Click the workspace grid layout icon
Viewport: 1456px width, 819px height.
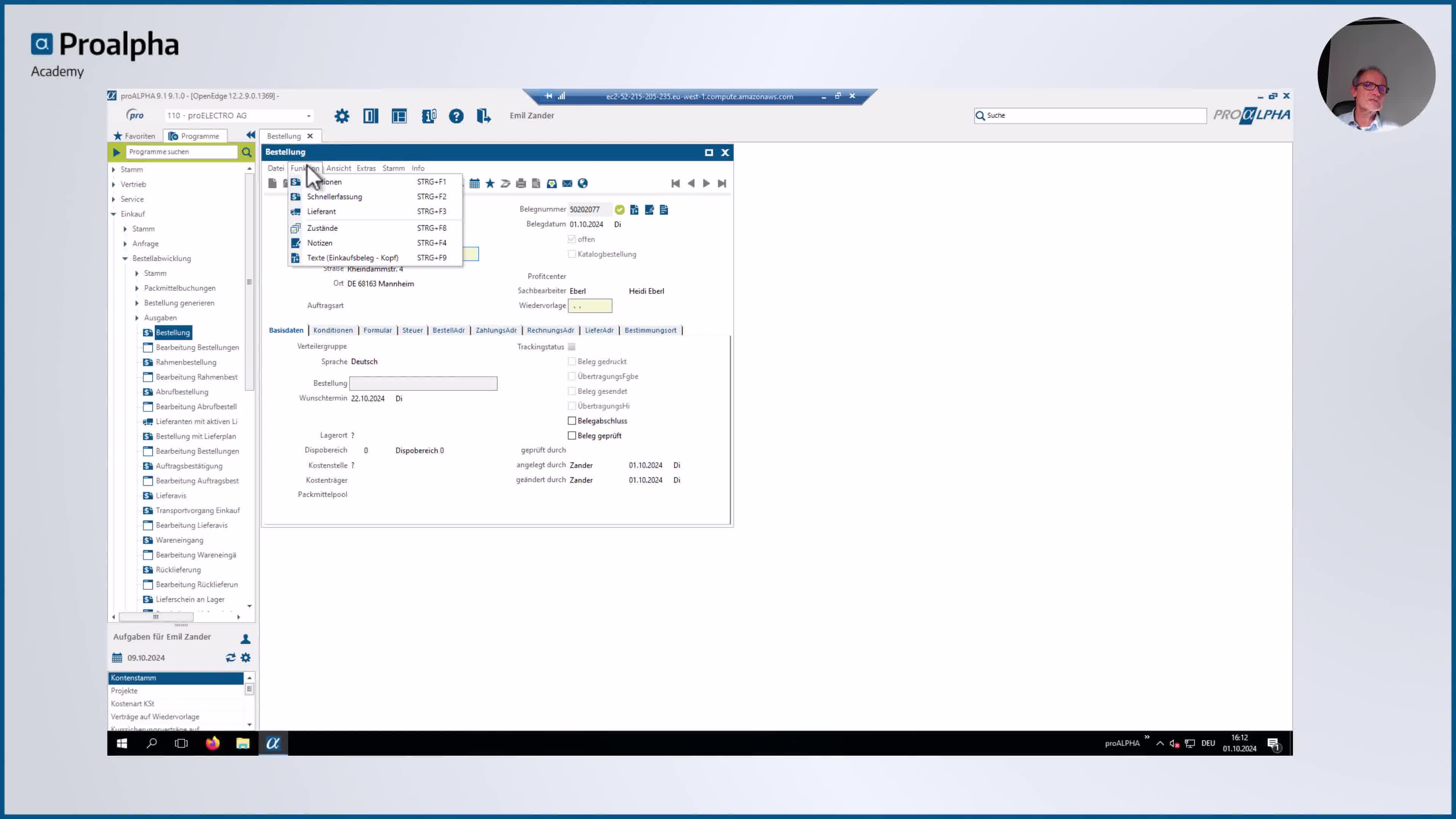click(399, 116)
